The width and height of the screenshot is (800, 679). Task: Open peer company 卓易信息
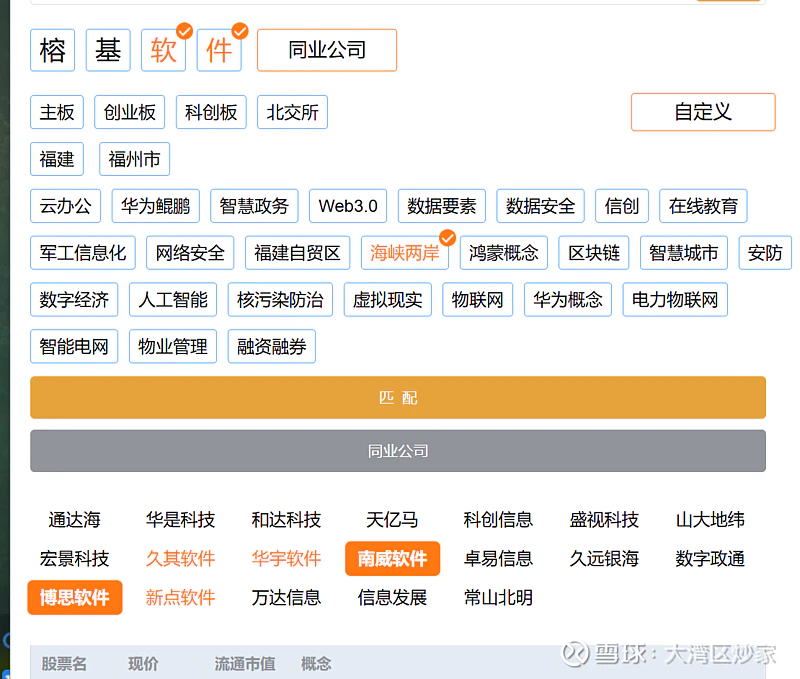point(498,559)
